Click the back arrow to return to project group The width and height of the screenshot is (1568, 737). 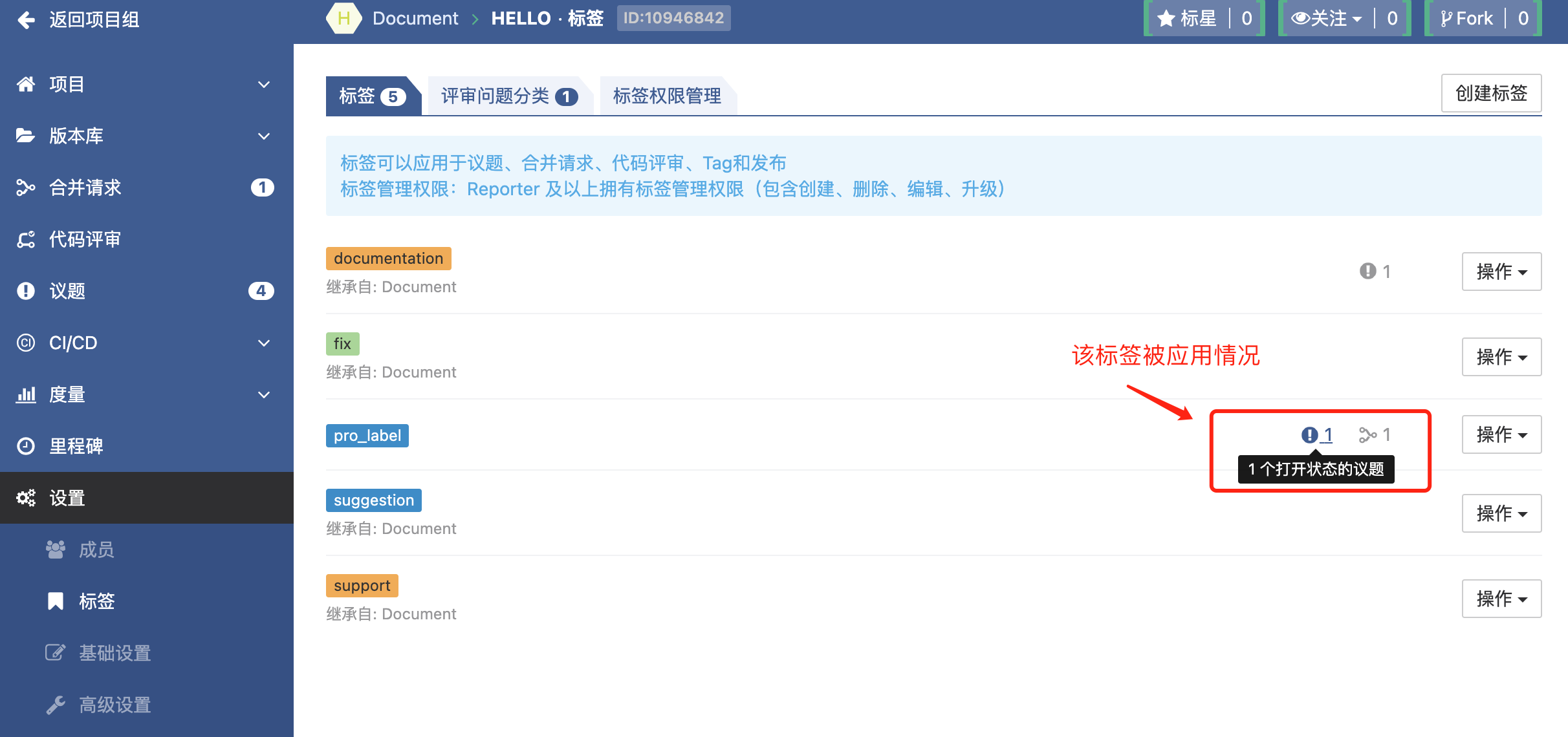(26, 20)
